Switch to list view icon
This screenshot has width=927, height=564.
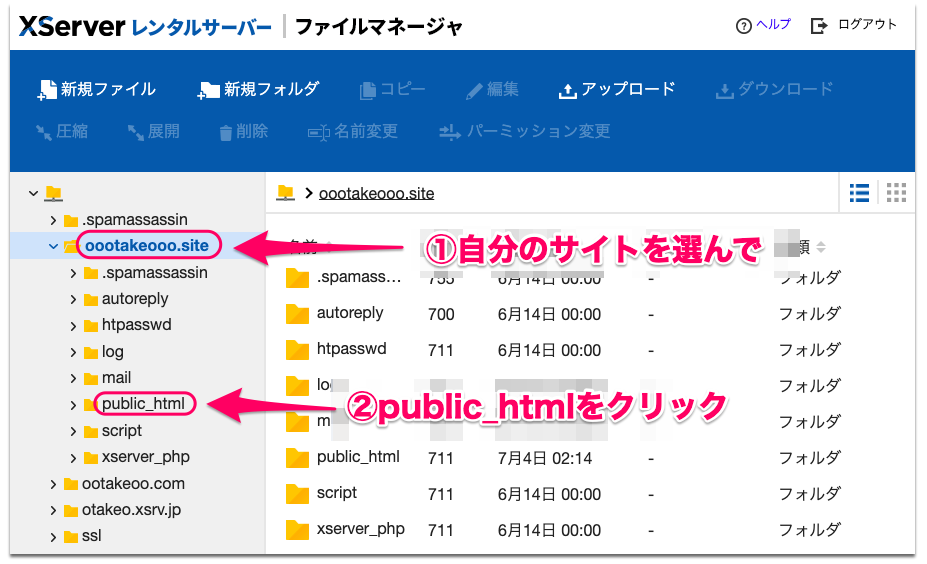859,193
